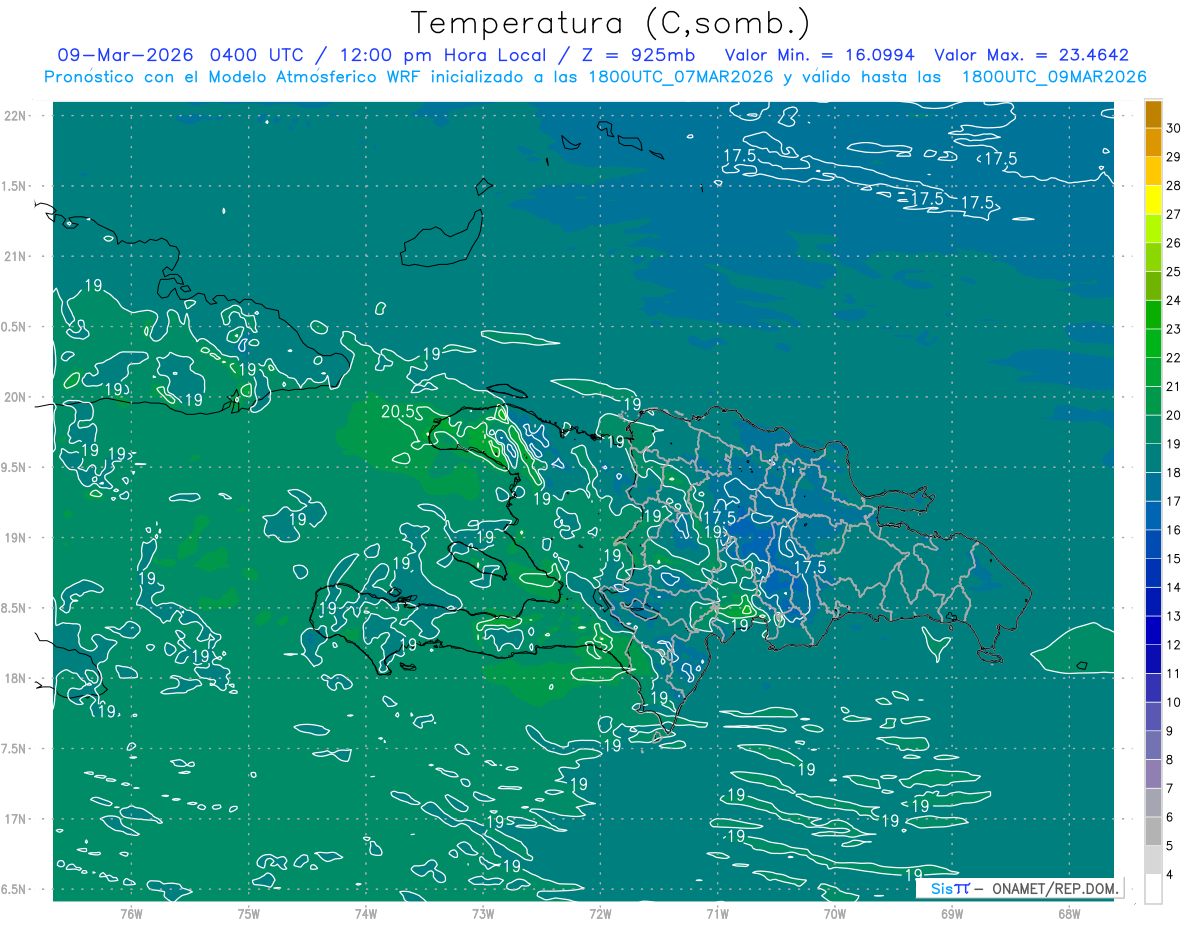Click the colorbar legend value '18'

tap(1174, 472)
